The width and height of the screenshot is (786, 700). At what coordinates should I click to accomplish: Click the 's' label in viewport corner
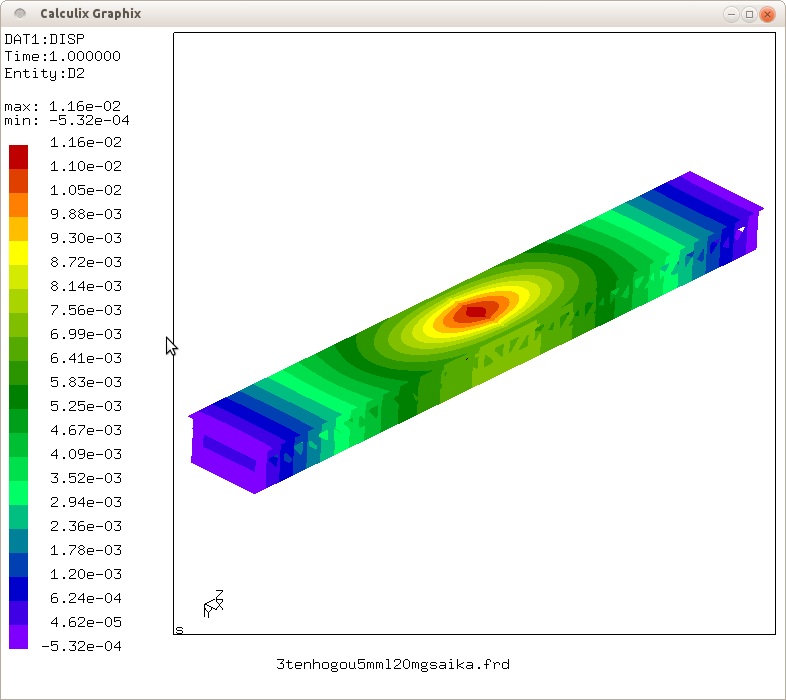179,629
